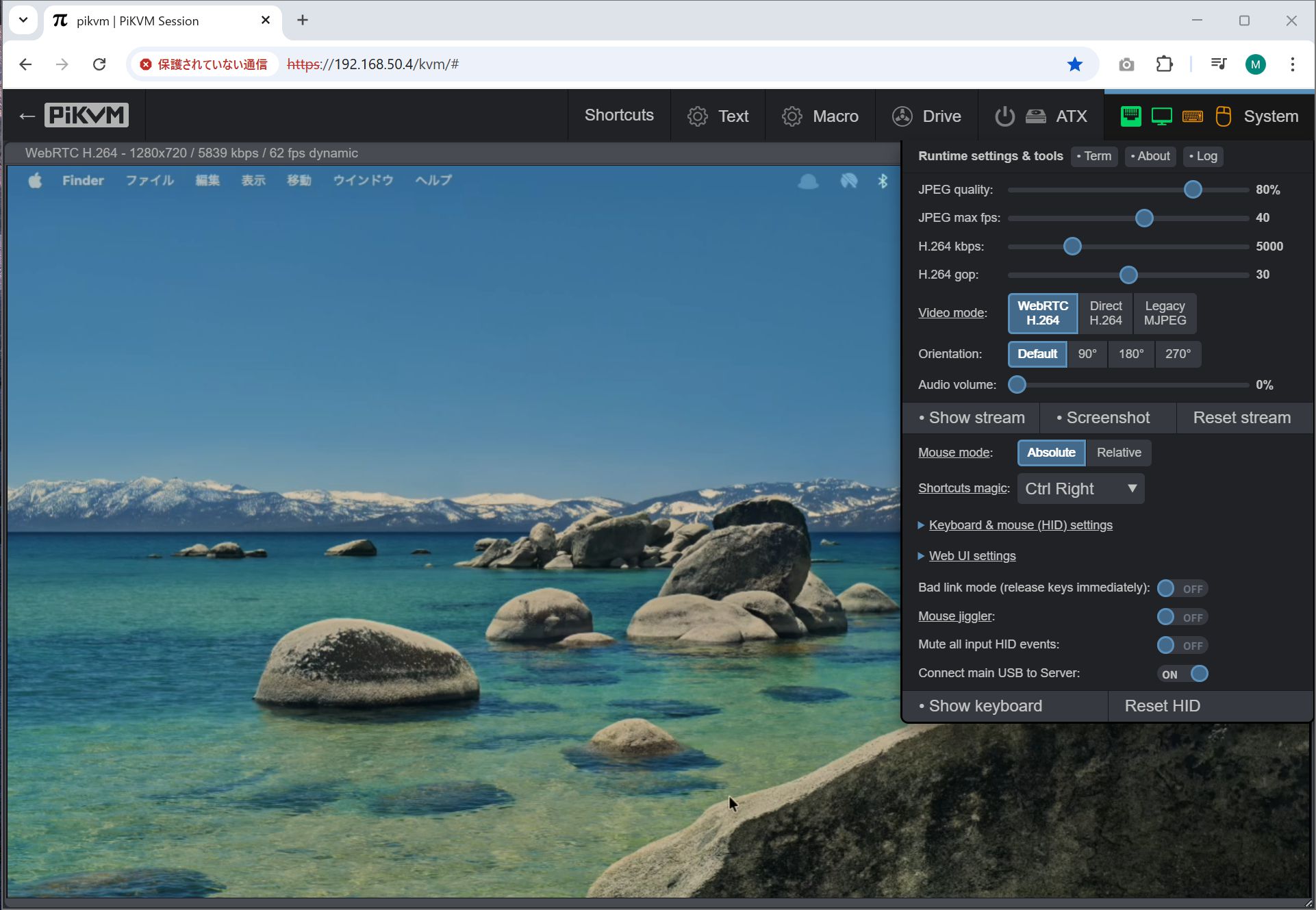Click the Apple logo in remote menu bar
The width and height of the screenshot is (1316, 910).
coord(35,181)
